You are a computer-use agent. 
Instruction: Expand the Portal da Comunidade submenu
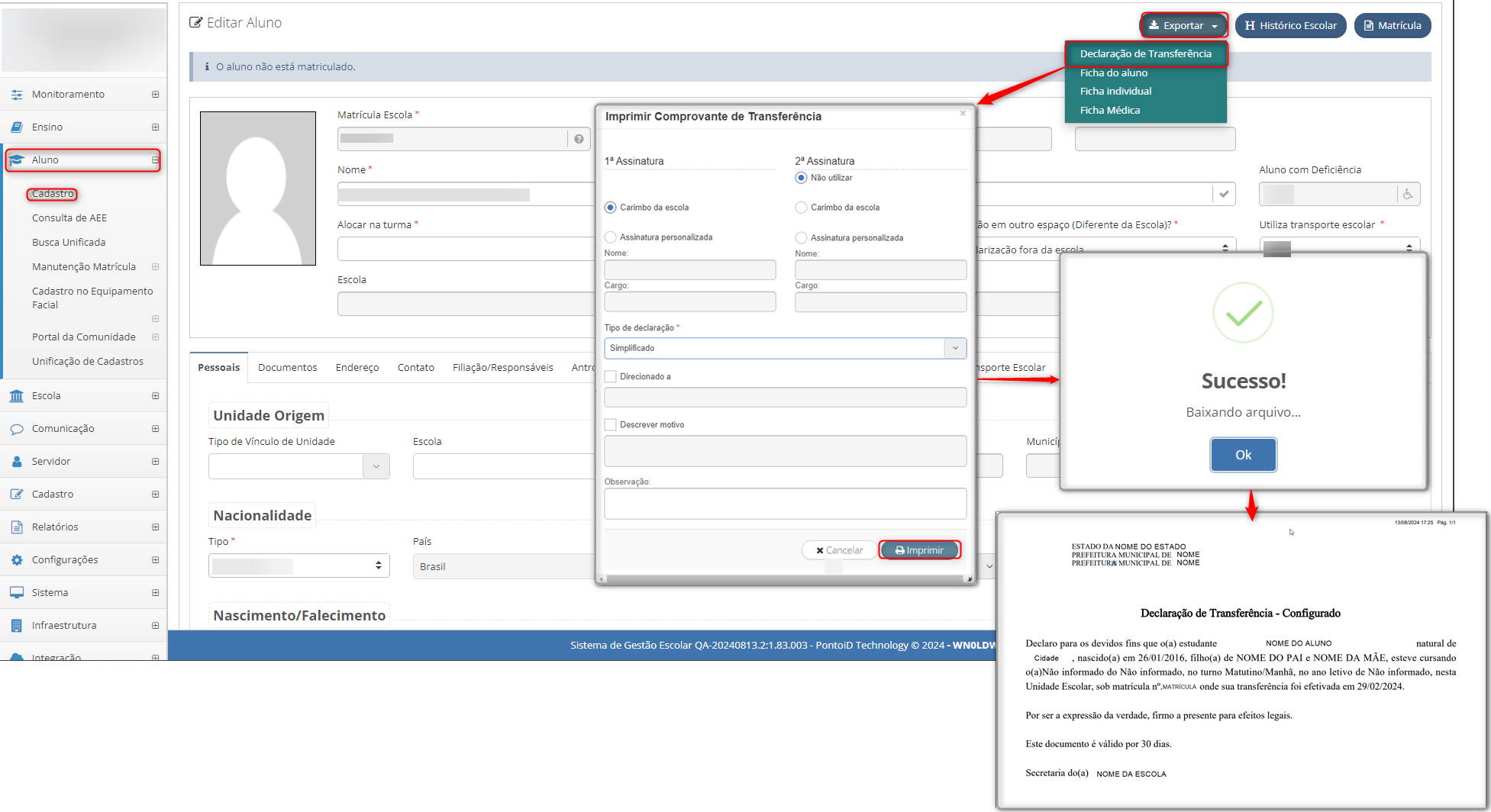pos(156,337)
